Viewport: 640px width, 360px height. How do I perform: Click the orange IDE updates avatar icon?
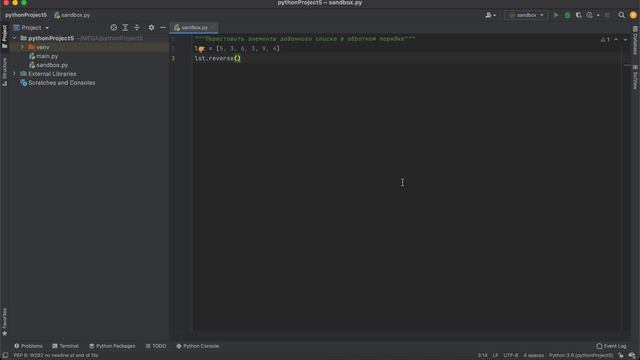coord(633,15)
